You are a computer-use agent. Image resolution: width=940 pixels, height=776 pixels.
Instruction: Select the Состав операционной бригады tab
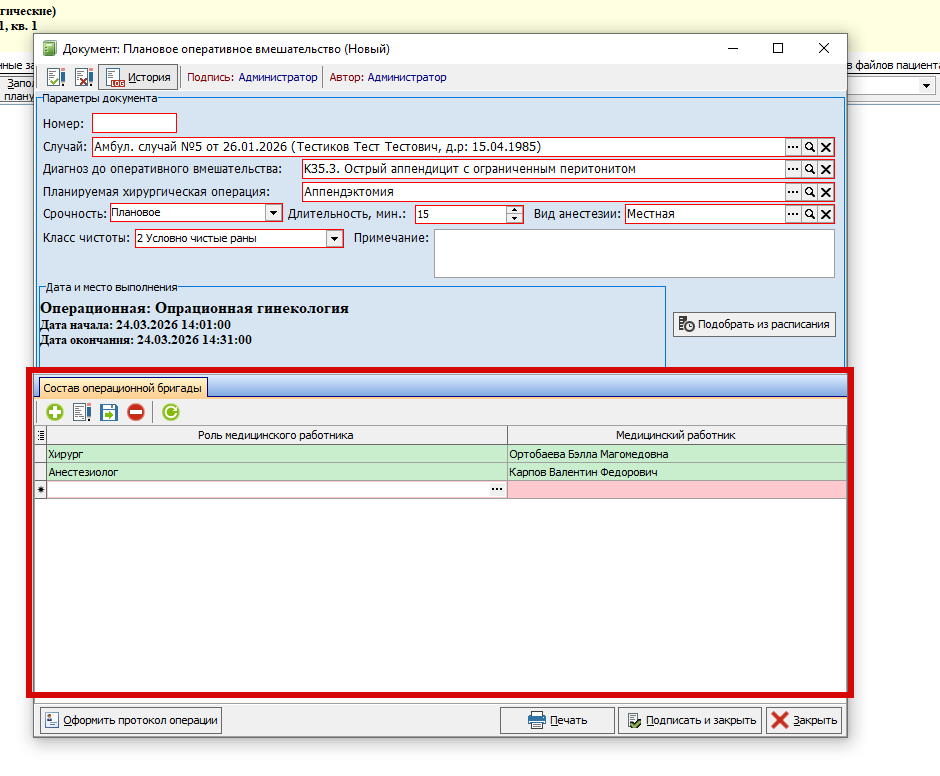(x=122, y=387)
